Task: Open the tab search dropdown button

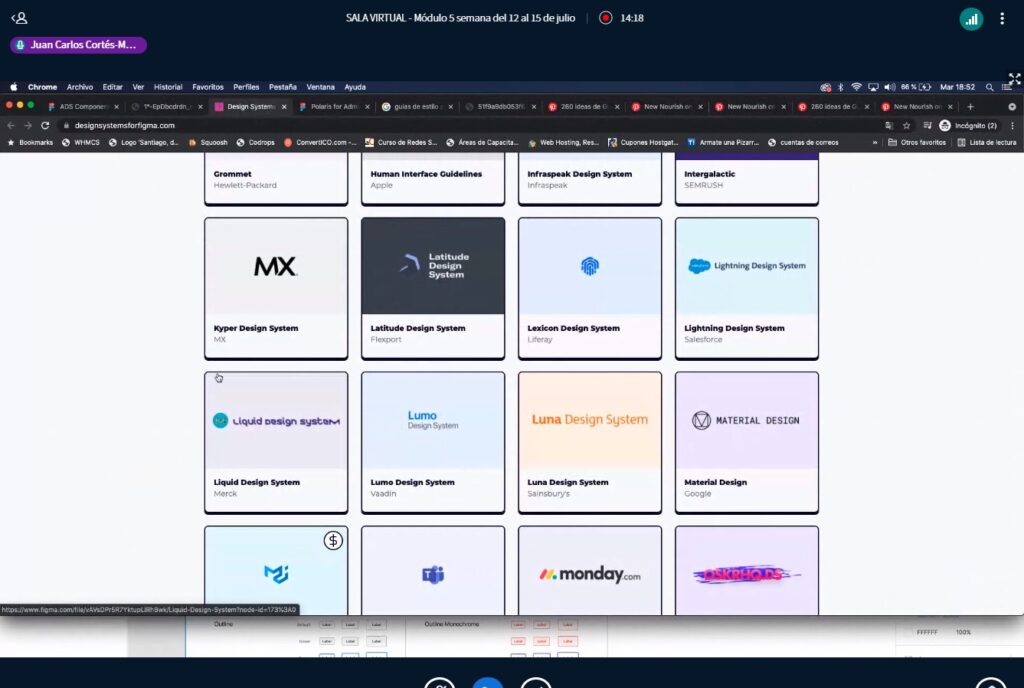Action: point(1012,106)
